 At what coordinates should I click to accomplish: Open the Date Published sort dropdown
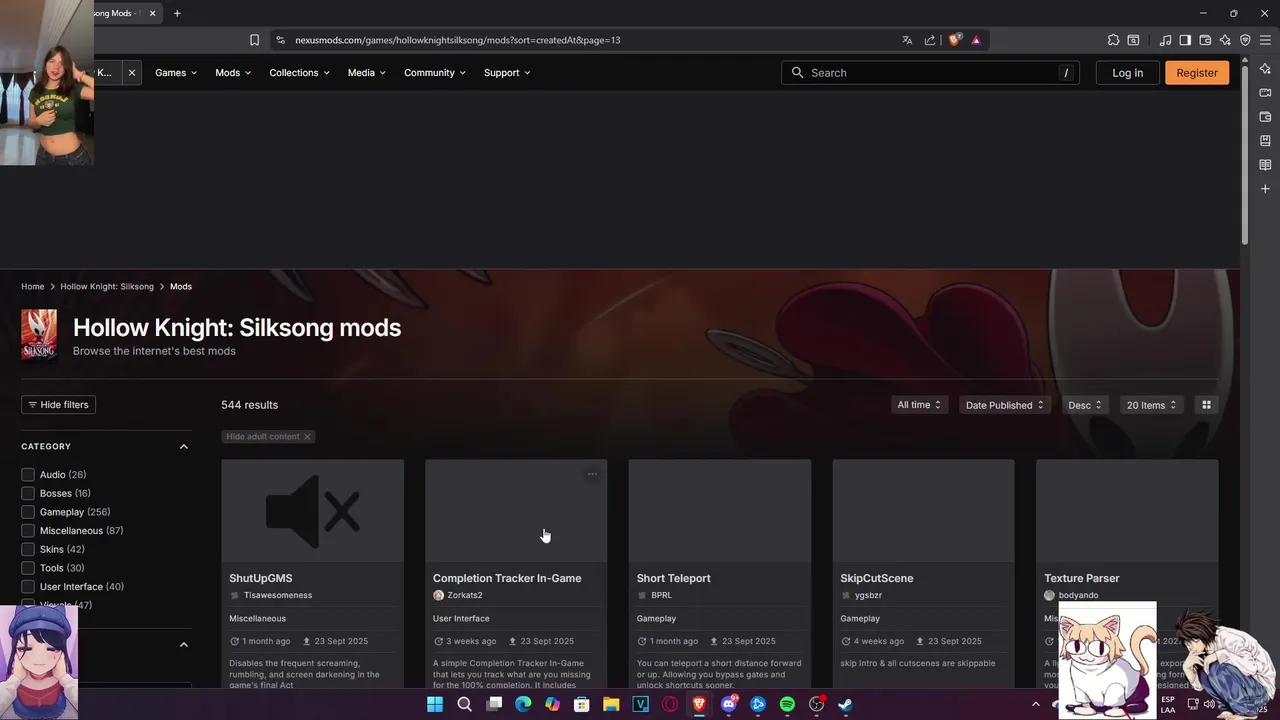[1005, 405]
